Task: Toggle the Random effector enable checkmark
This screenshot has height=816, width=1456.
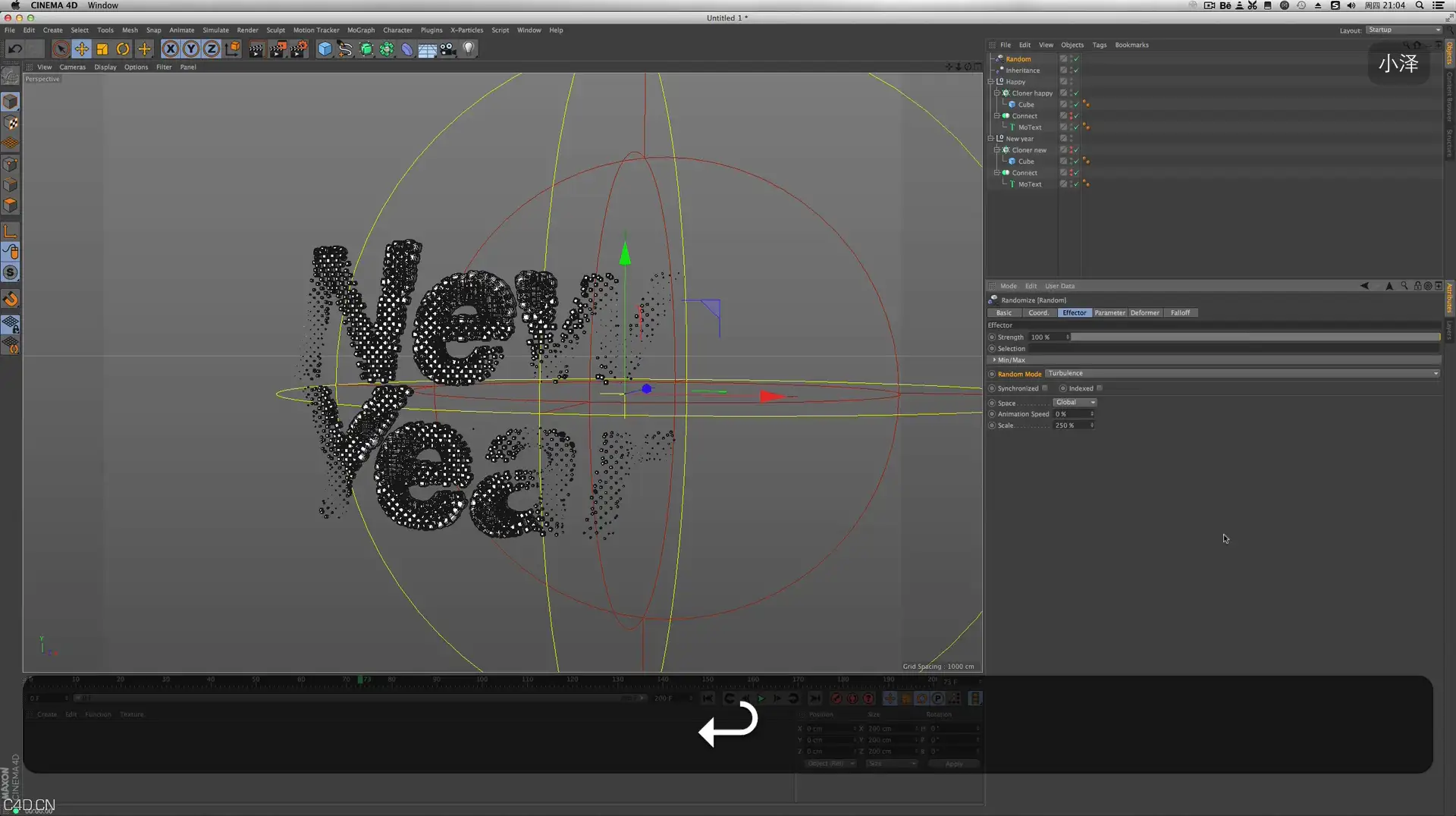Action: (x=1076, y=59)
